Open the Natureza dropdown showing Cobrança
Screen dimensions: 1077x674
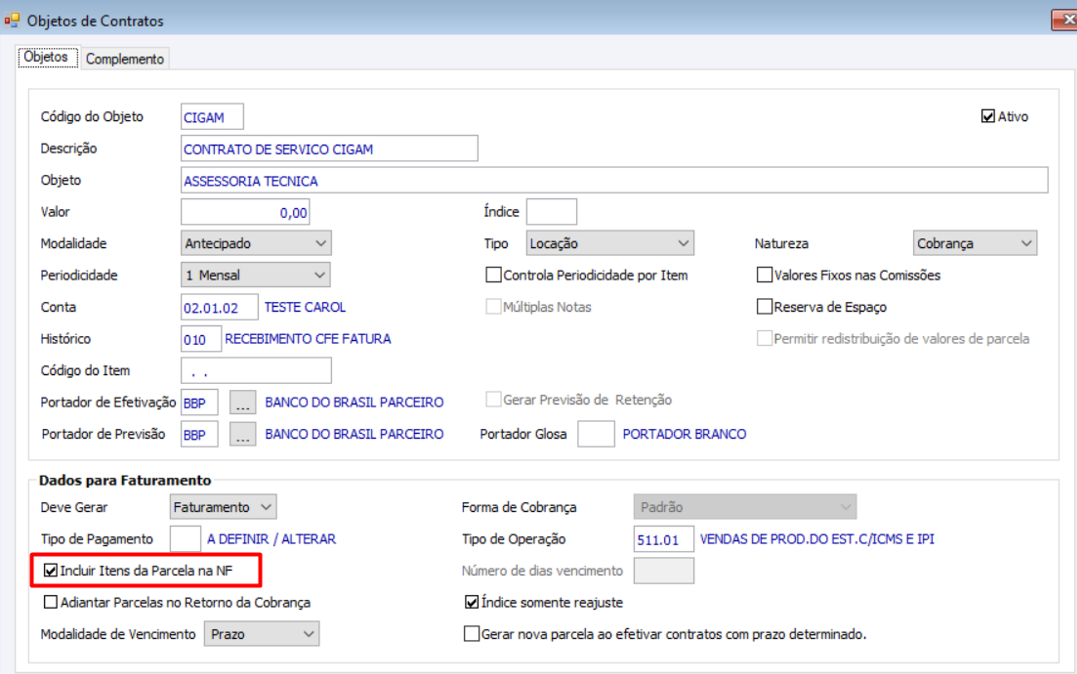(975, 243)
